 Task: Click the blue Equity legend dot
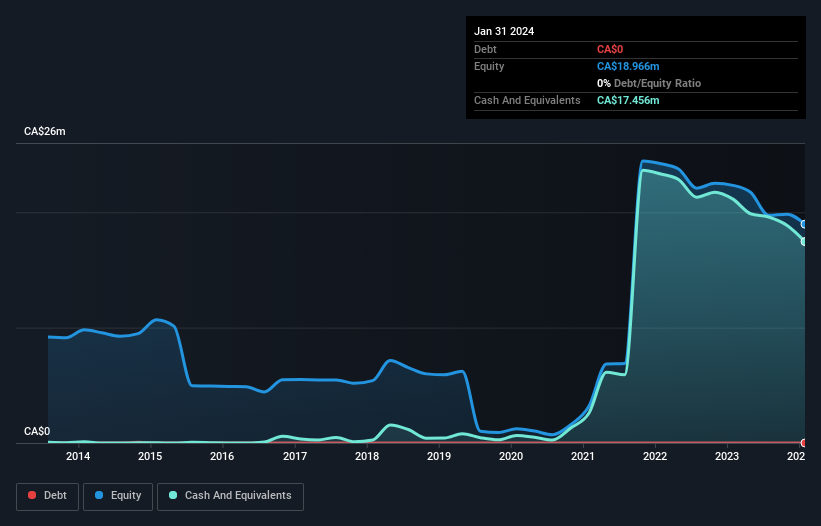pyautogui.click(x=99, y=495)
